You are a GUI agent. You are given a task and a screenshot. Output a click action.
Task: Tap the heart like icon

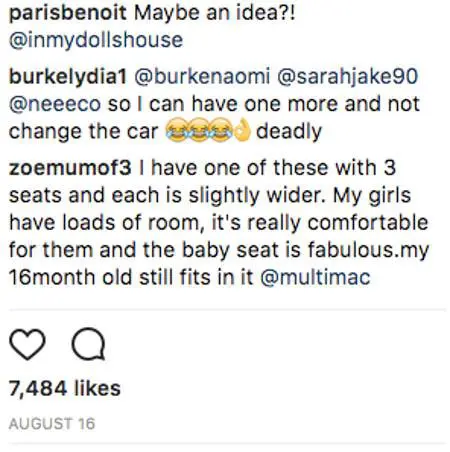(x=27, y=344)
